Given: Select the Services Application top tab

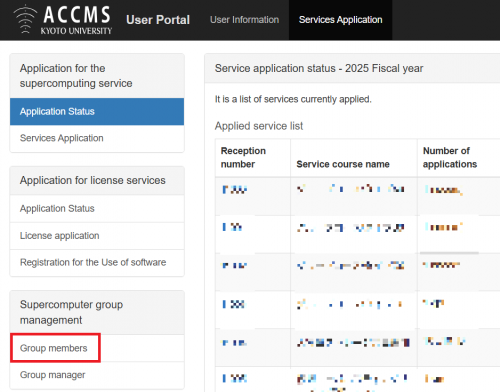Looking at the screenshot, I should click(x=340, y=20).
